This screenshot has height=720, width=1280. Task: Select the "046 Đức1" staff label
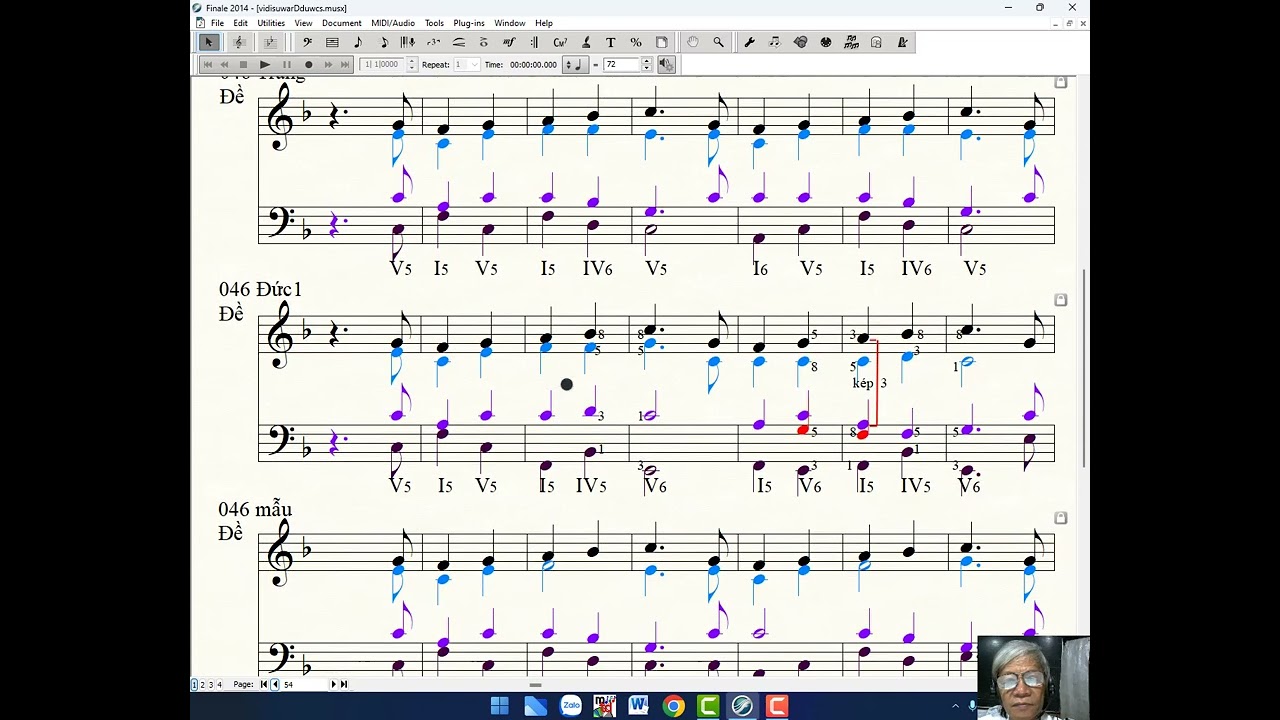click(260, 289)
